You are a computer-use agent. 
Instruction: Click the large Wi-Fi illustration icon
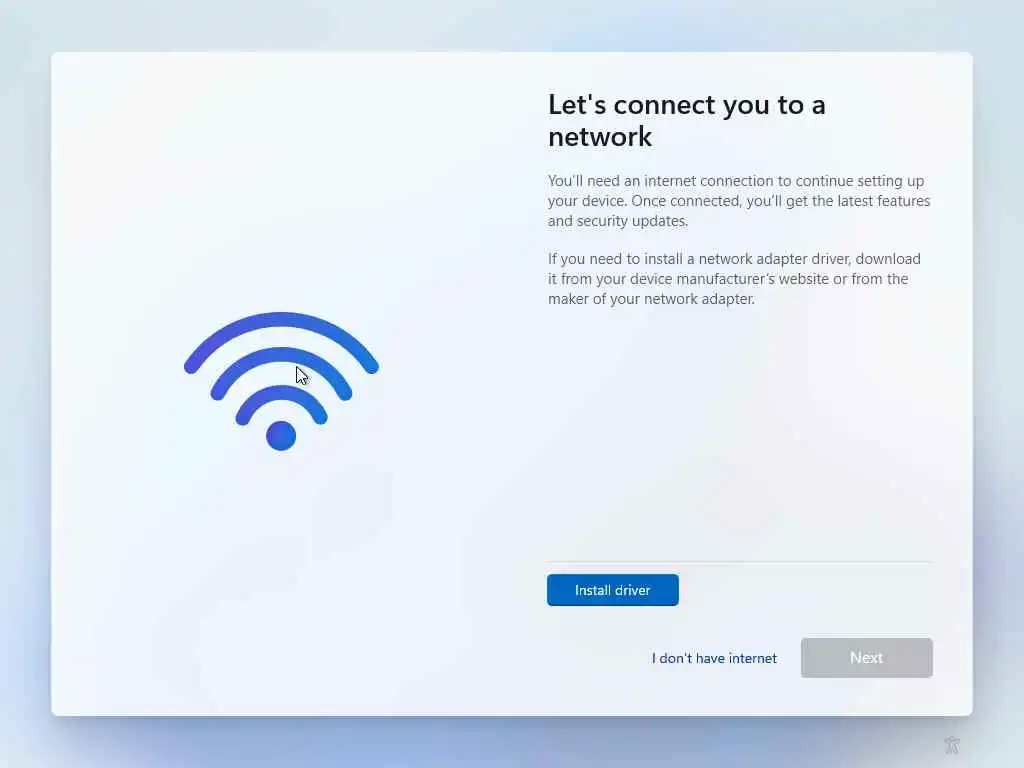(x=281, y=381)
